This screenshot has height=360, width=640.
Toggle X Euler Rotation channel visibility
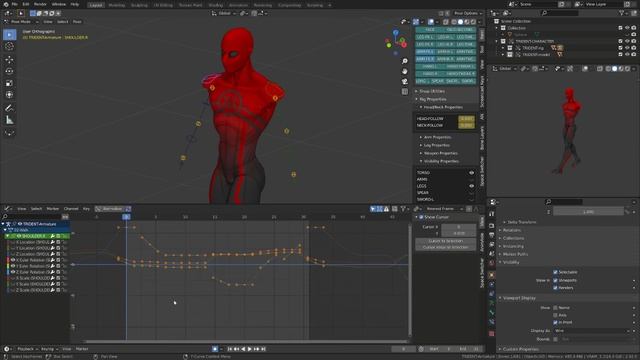coord(13,260)
